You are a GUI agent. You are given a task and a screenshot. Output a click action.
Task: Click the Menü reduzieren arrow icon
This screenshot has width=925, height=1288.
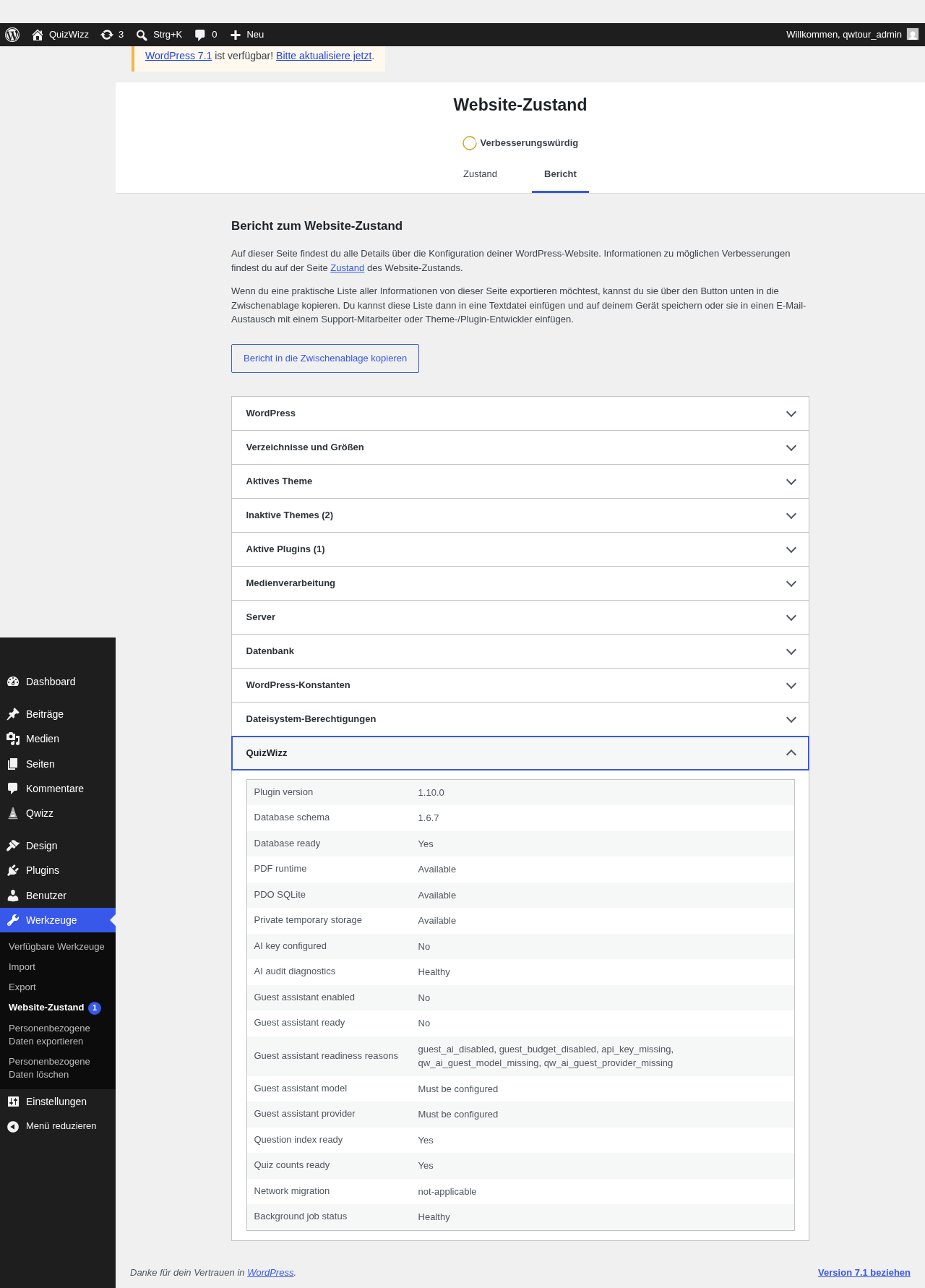pyautogui.click(x=13, y=1126)
